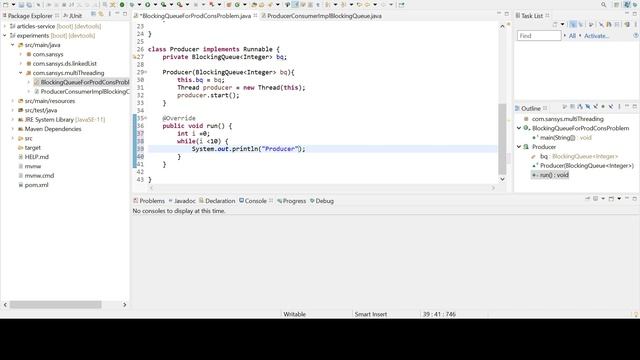The width and height of the screenshot is (640, 360).
Task: Click the Save toolbar icon
Action: (21, 4)
